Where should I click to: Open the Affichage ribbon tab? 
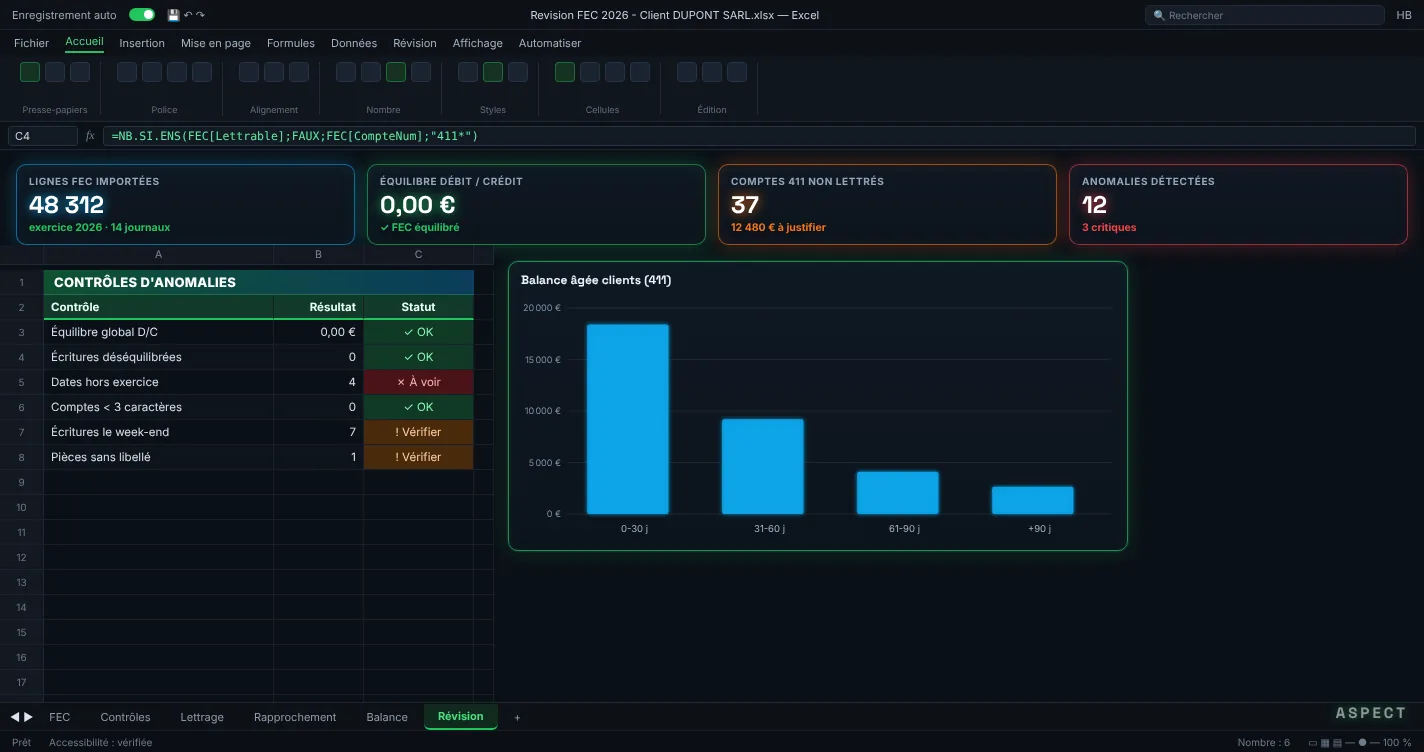pos(478,43)
